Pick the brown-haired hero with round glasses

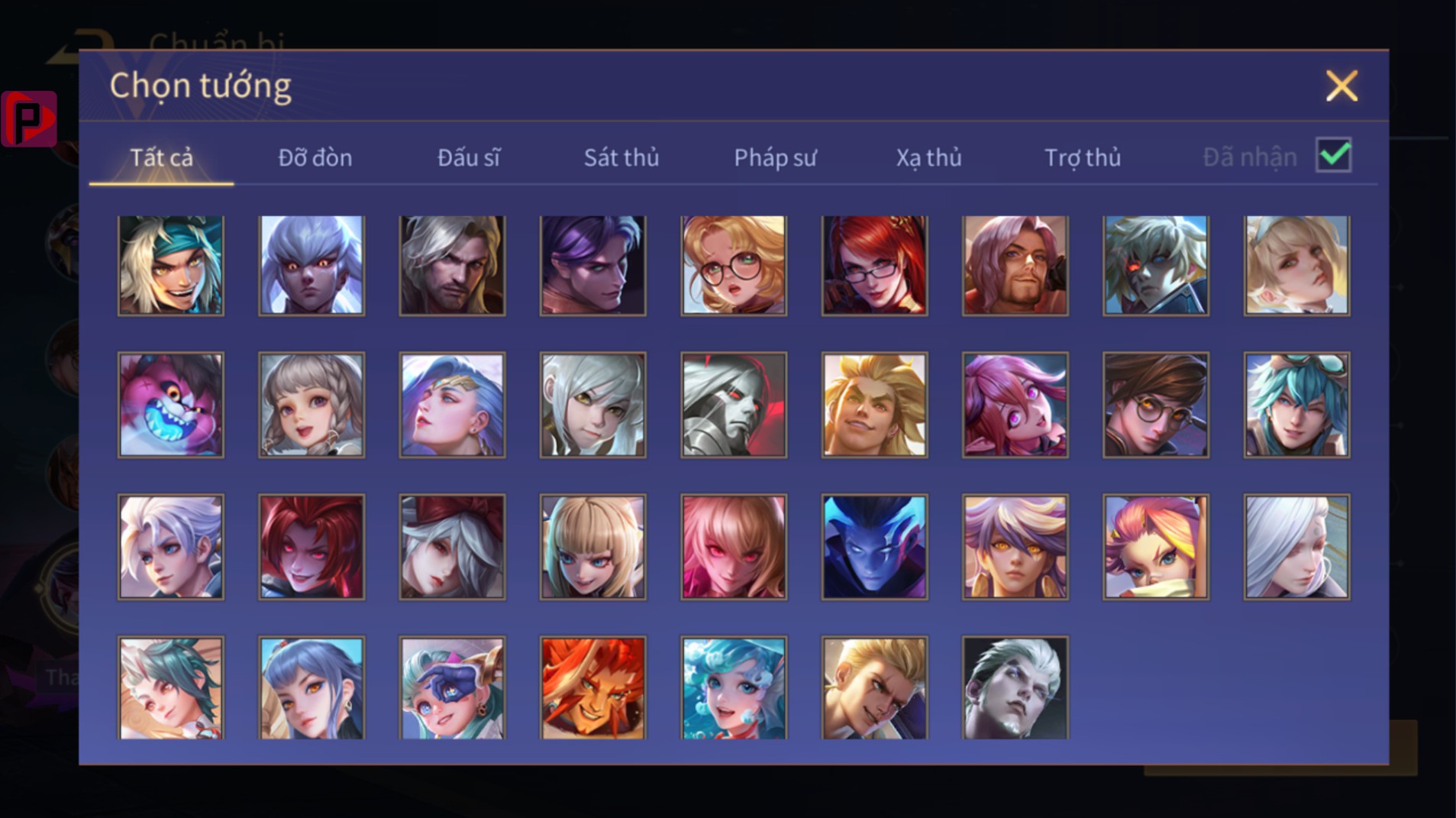pos(1156,405)
